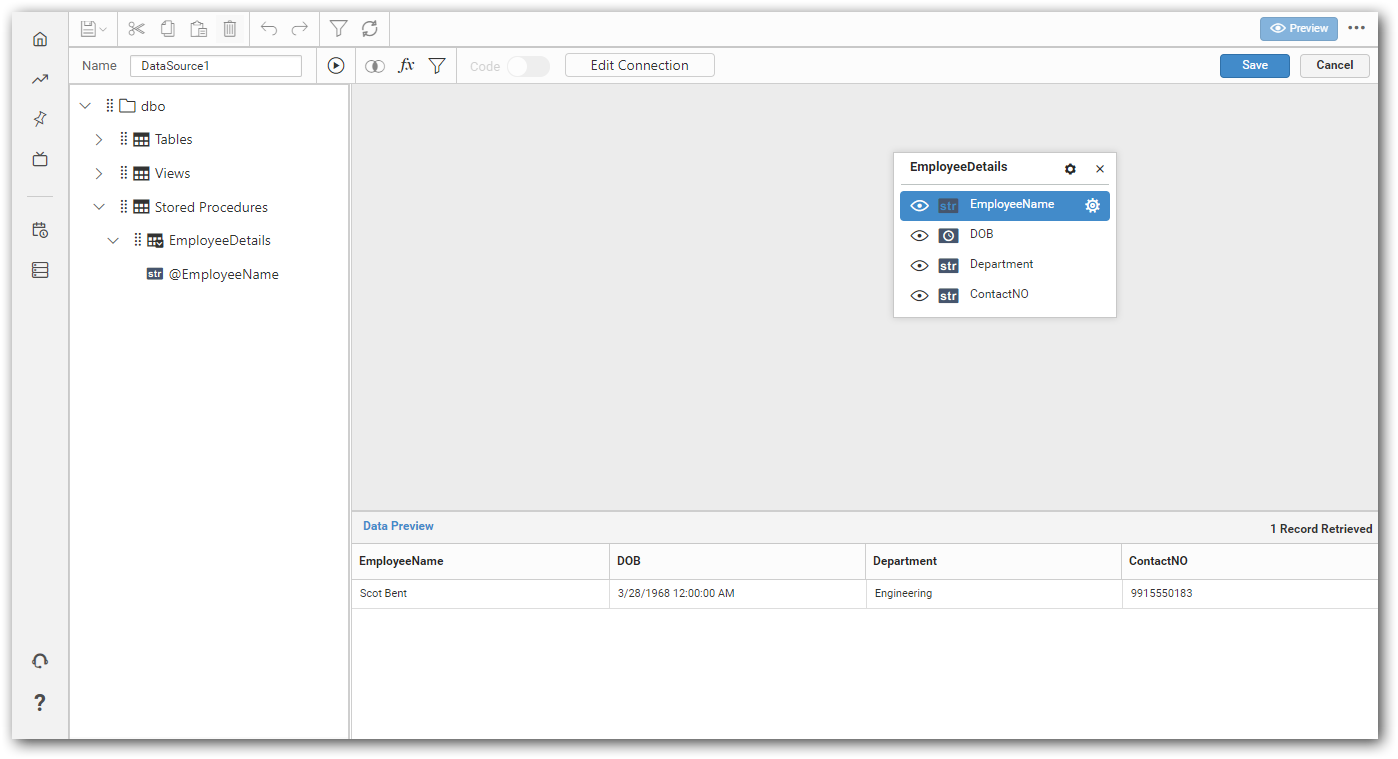Click the Edit Connection button
The height and width of the screenshot is (759, 1398).
639,65
